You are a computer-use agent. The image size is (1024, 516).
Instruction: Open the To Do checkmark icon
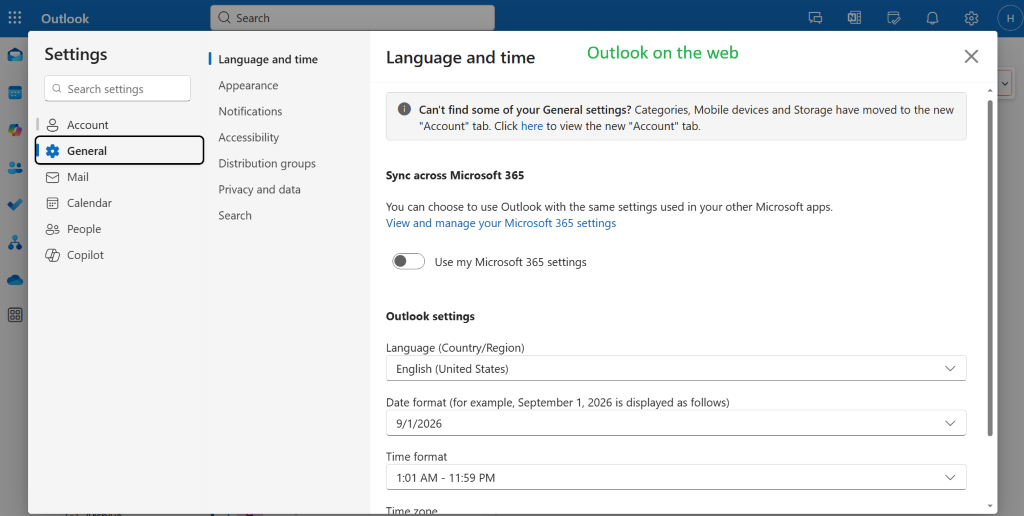coord(15,204)
